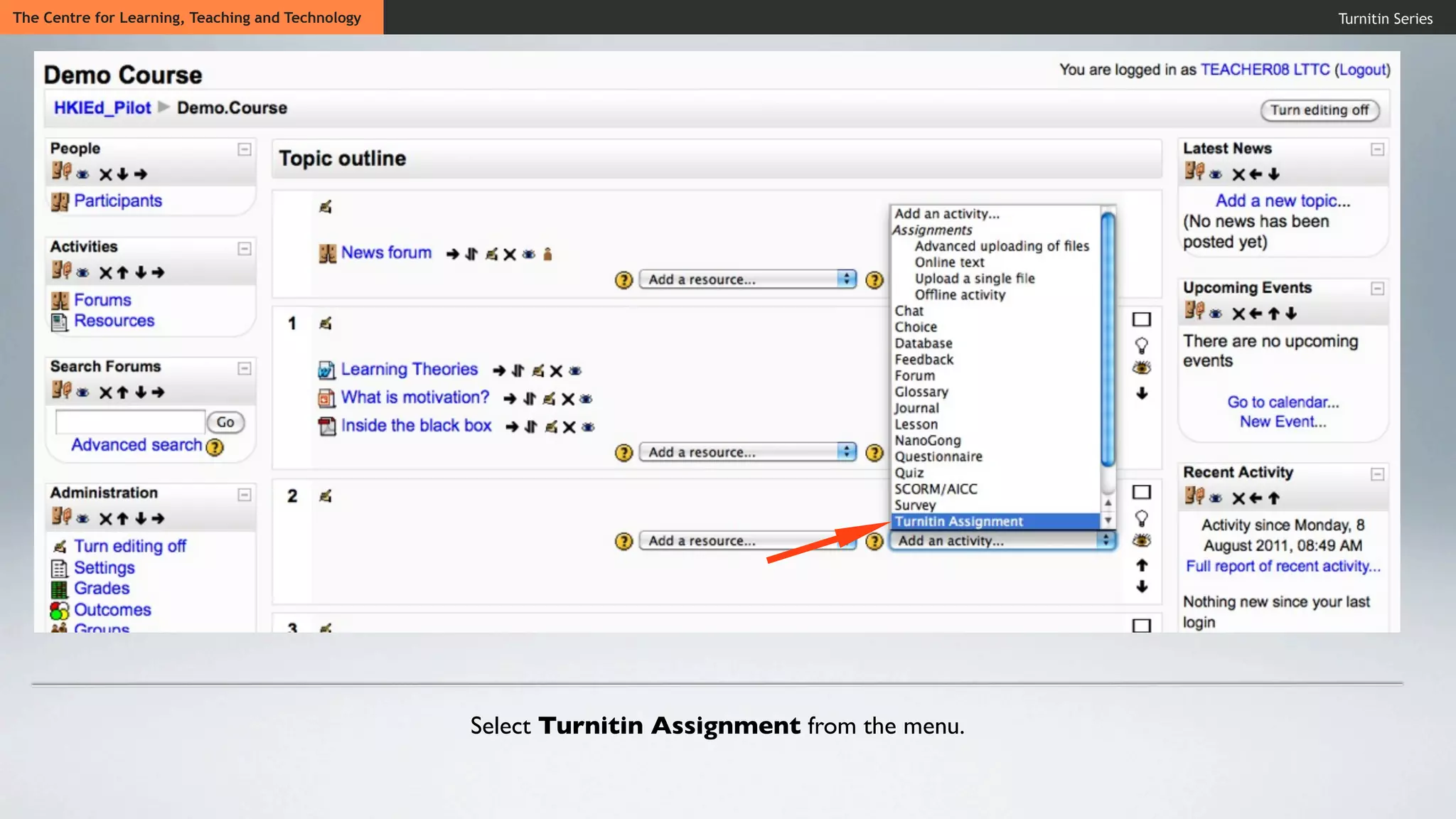Toggle visibility of the People block

83,174
